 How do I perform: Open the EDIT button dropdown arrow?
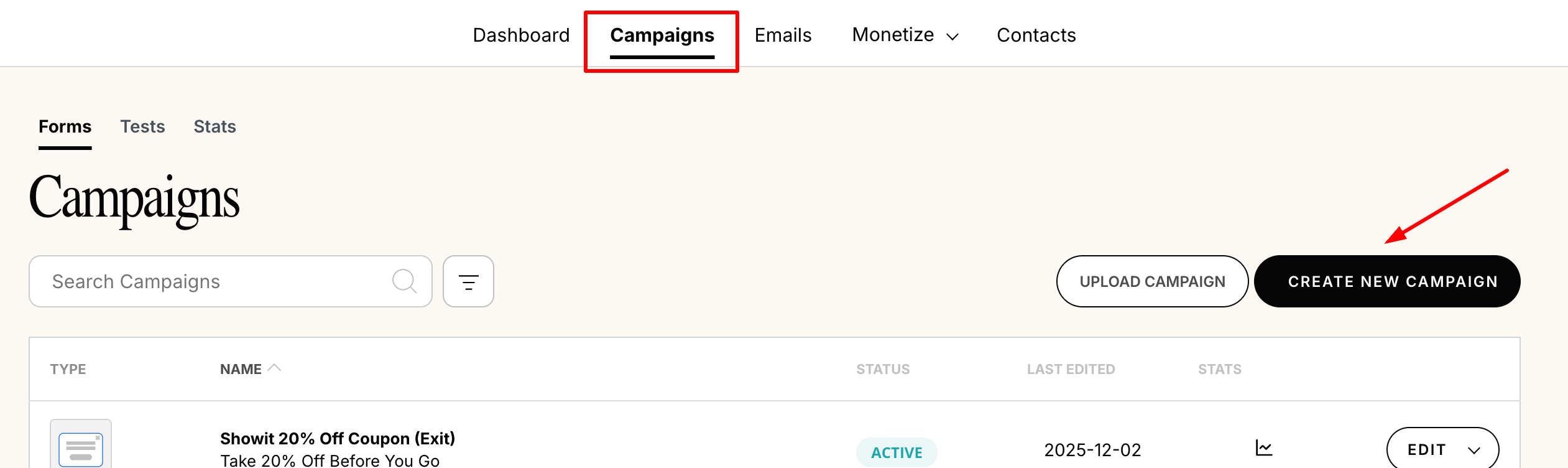coord(1473,450)
